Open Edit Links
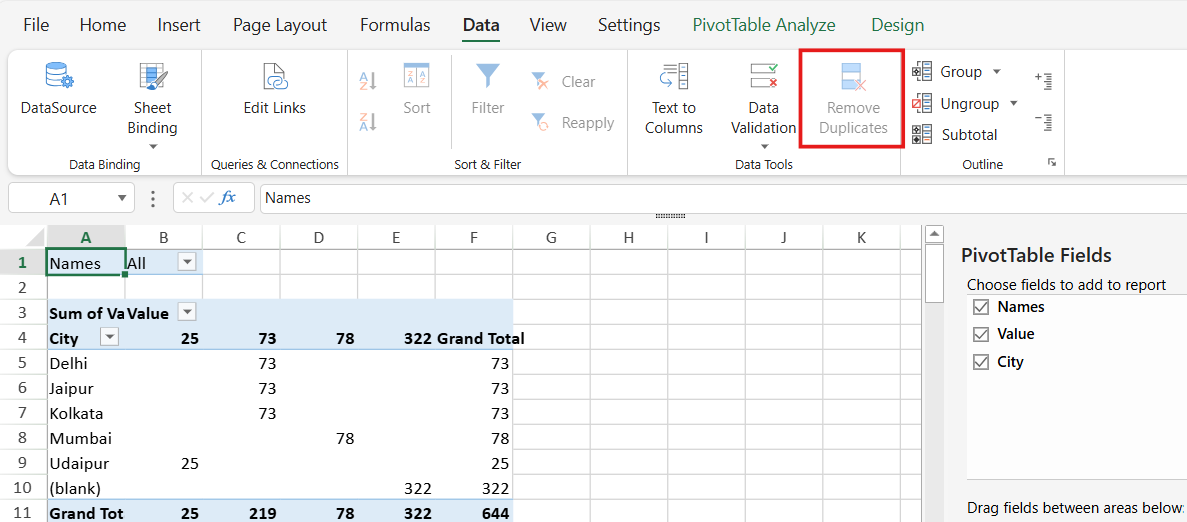This screenshot has width=1187, height=522. (x=274, y=90)
